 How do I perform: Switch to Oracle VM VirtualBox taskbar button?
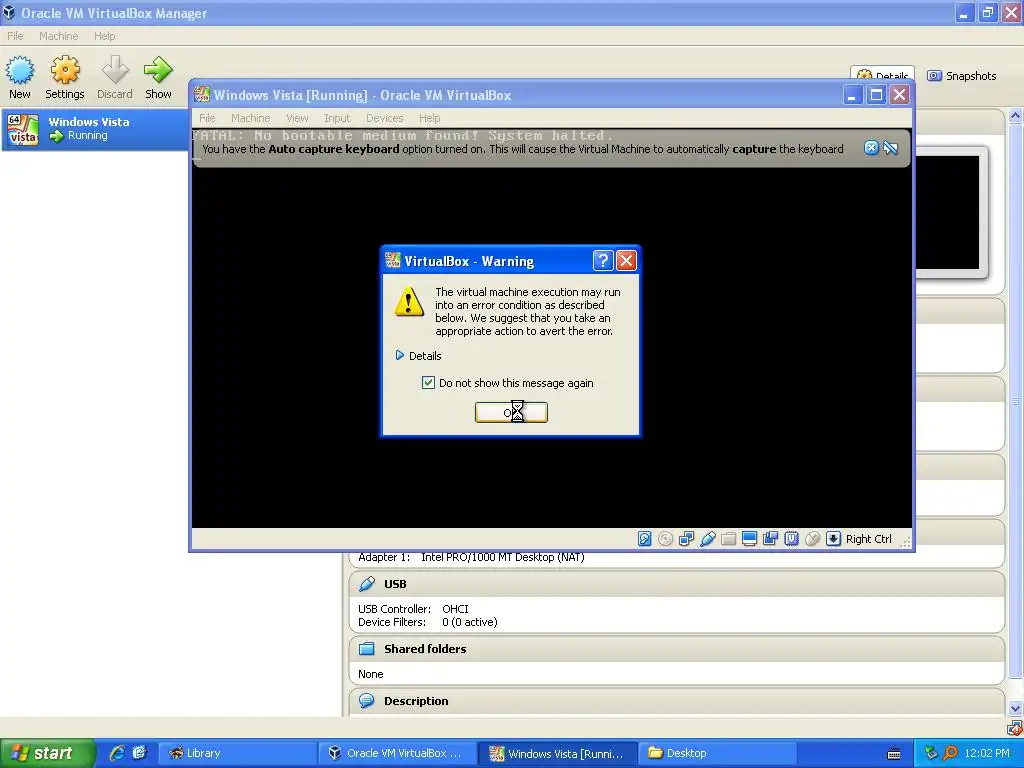coord(397,753)
